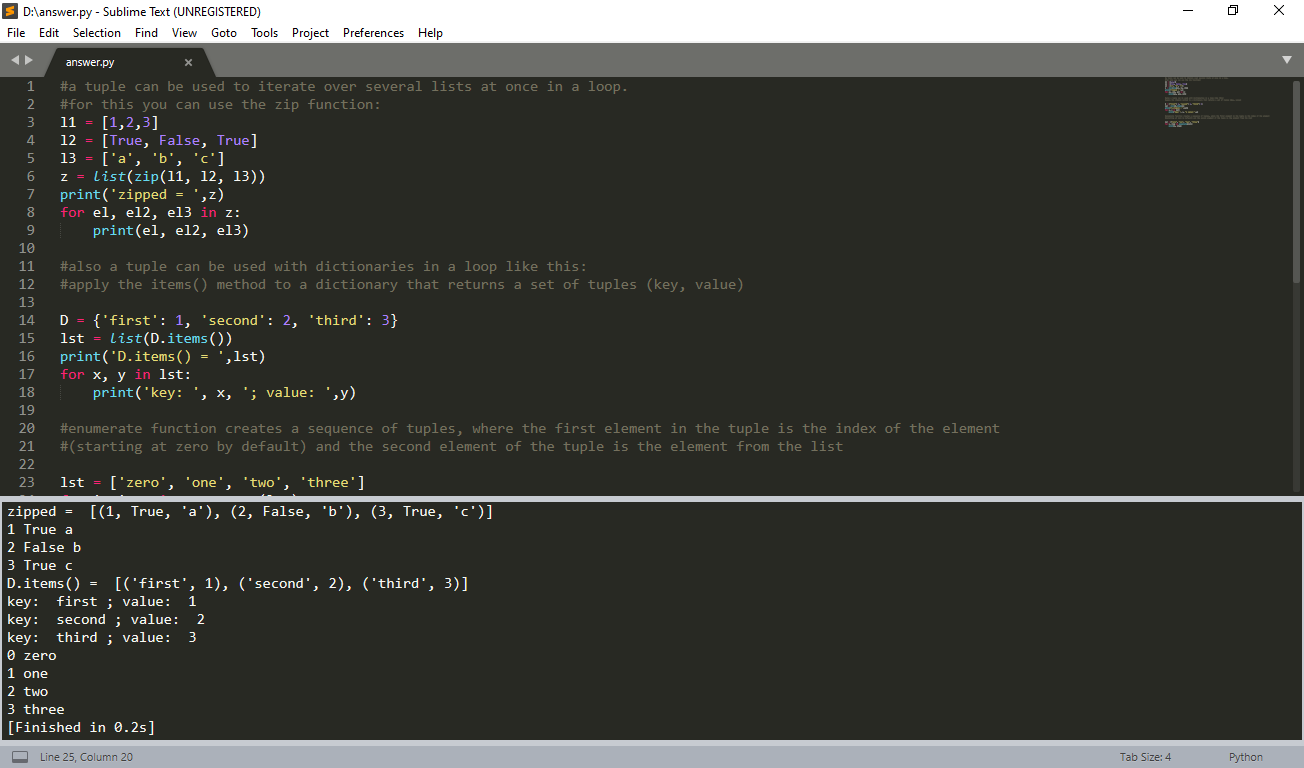Change the Python syntax selector
Viewport: 1304px width, 768px height.
pos(1245,757)
